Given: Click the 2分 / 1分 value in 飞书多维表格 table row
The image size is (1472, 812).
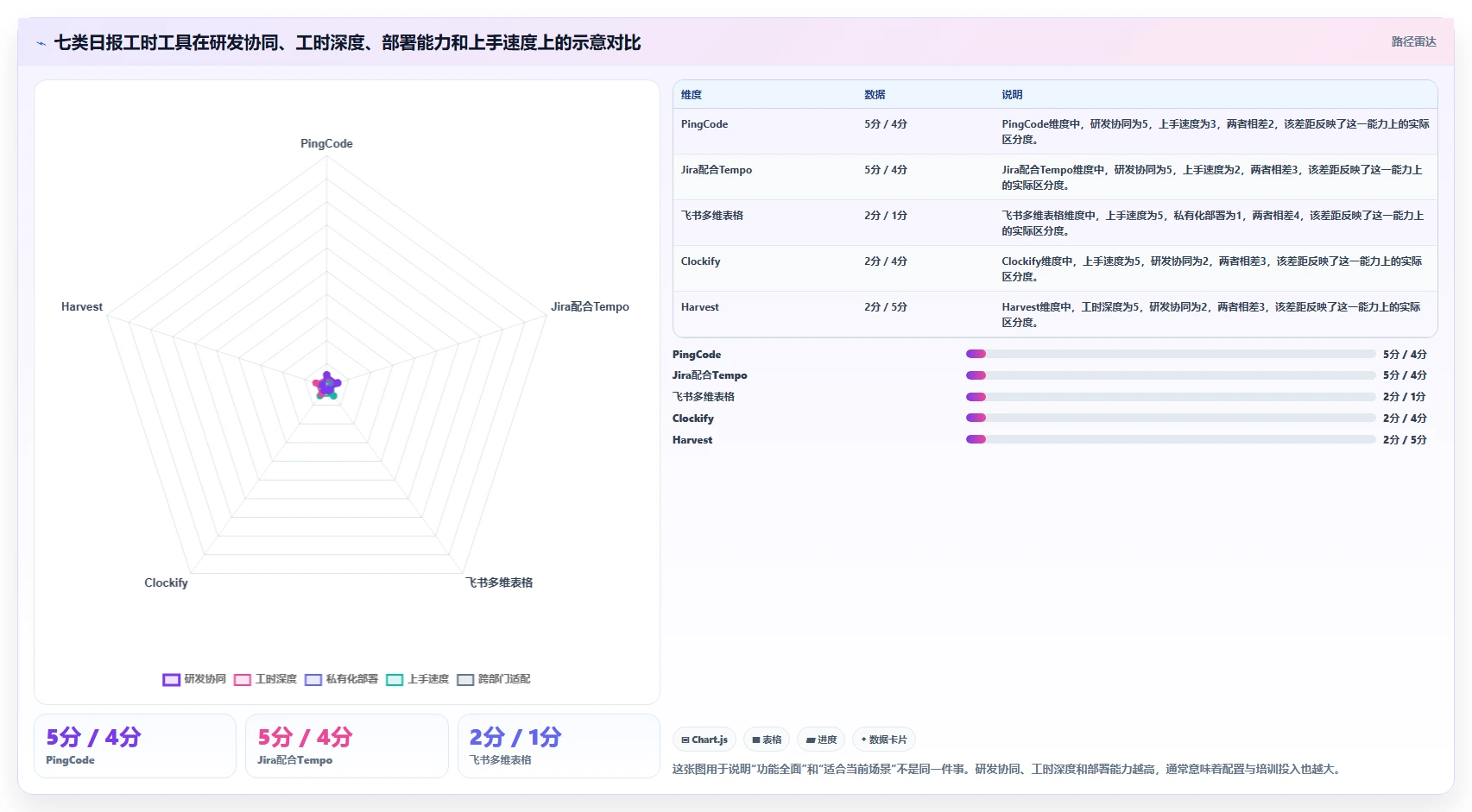Looking at the screenshot, I should point(886,216).
